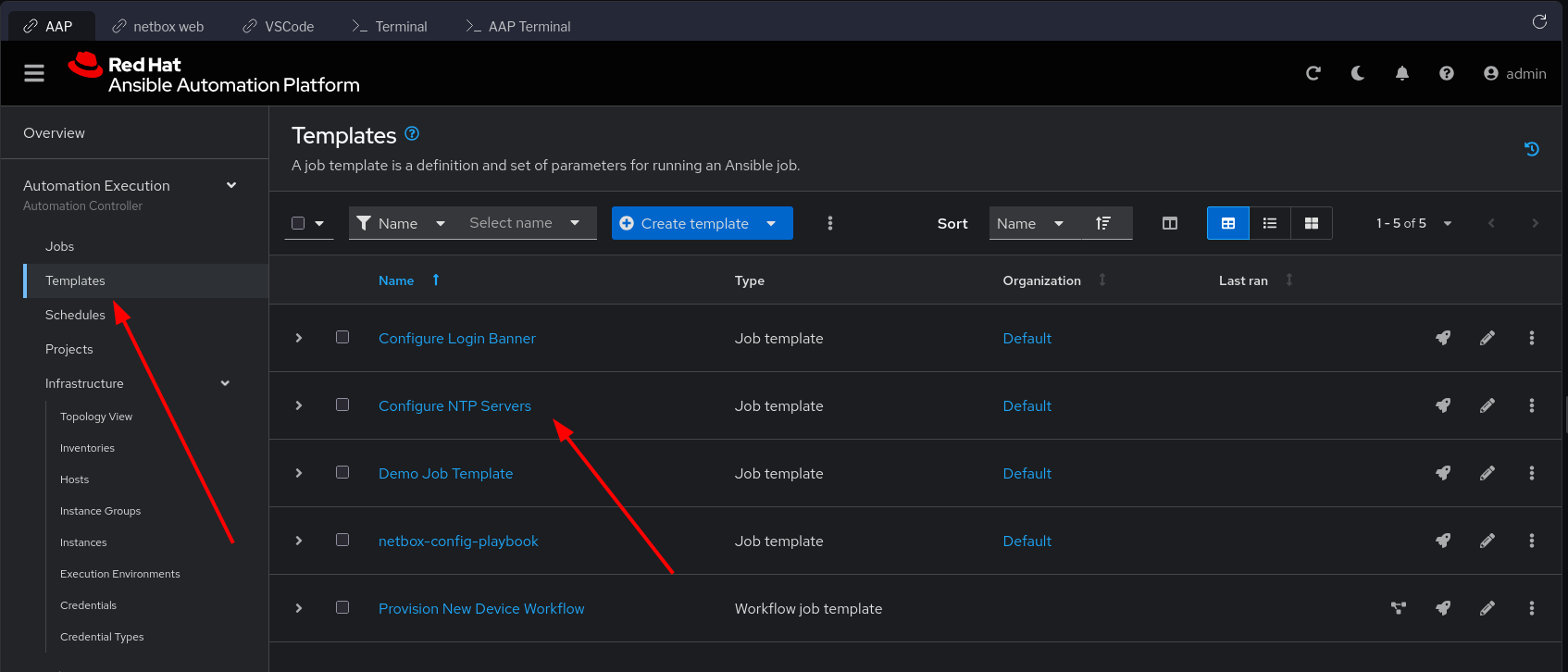This screenshot has width=1568, height=672.
Task: Edit Configure Login Banner template
Action: [x=1487, y=338]
